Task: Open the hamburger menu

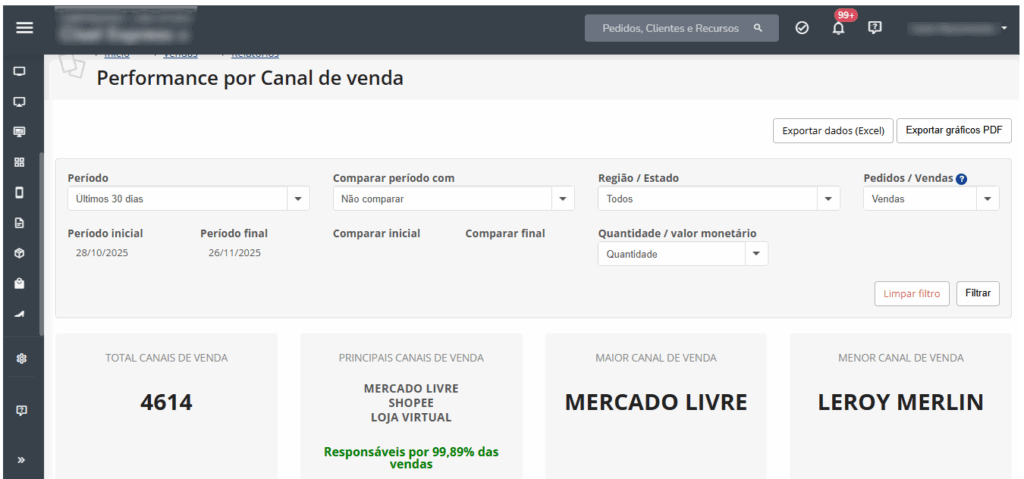Action: [24, 28]
